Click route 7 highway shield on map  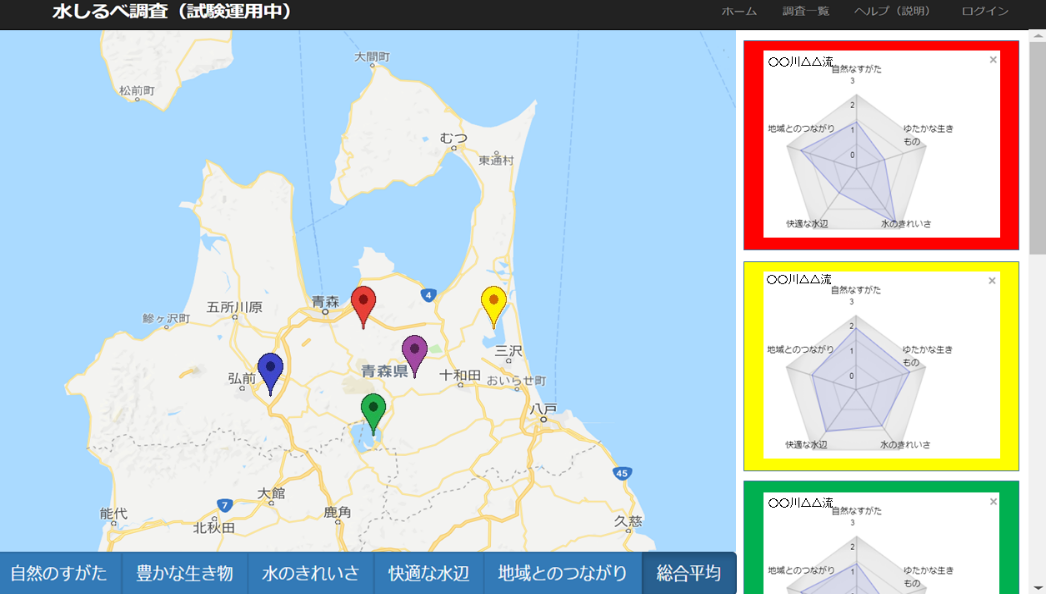tap(225, 505)
